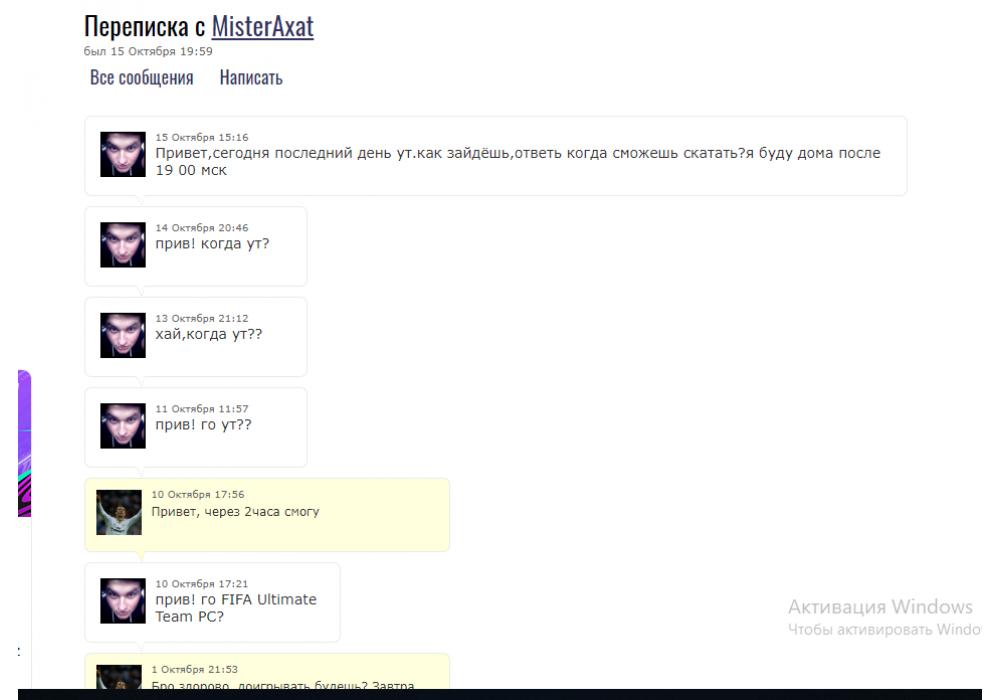Click message text 'хай,когда ут??'
This screenshot has width=1000, height=700.
(x=209, y=335)
